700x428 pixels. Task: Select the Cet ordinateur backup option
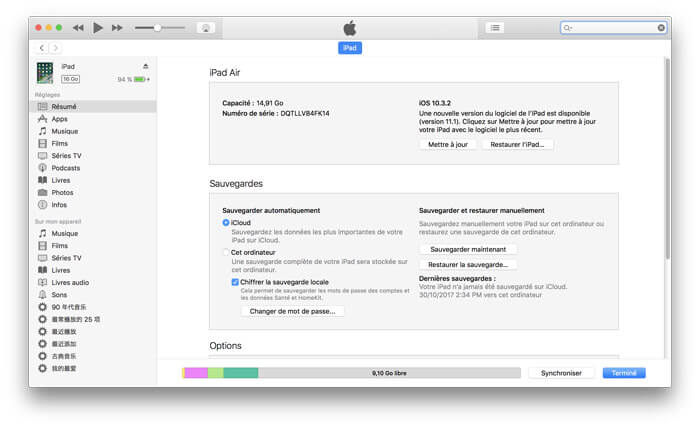pos(226,252)
